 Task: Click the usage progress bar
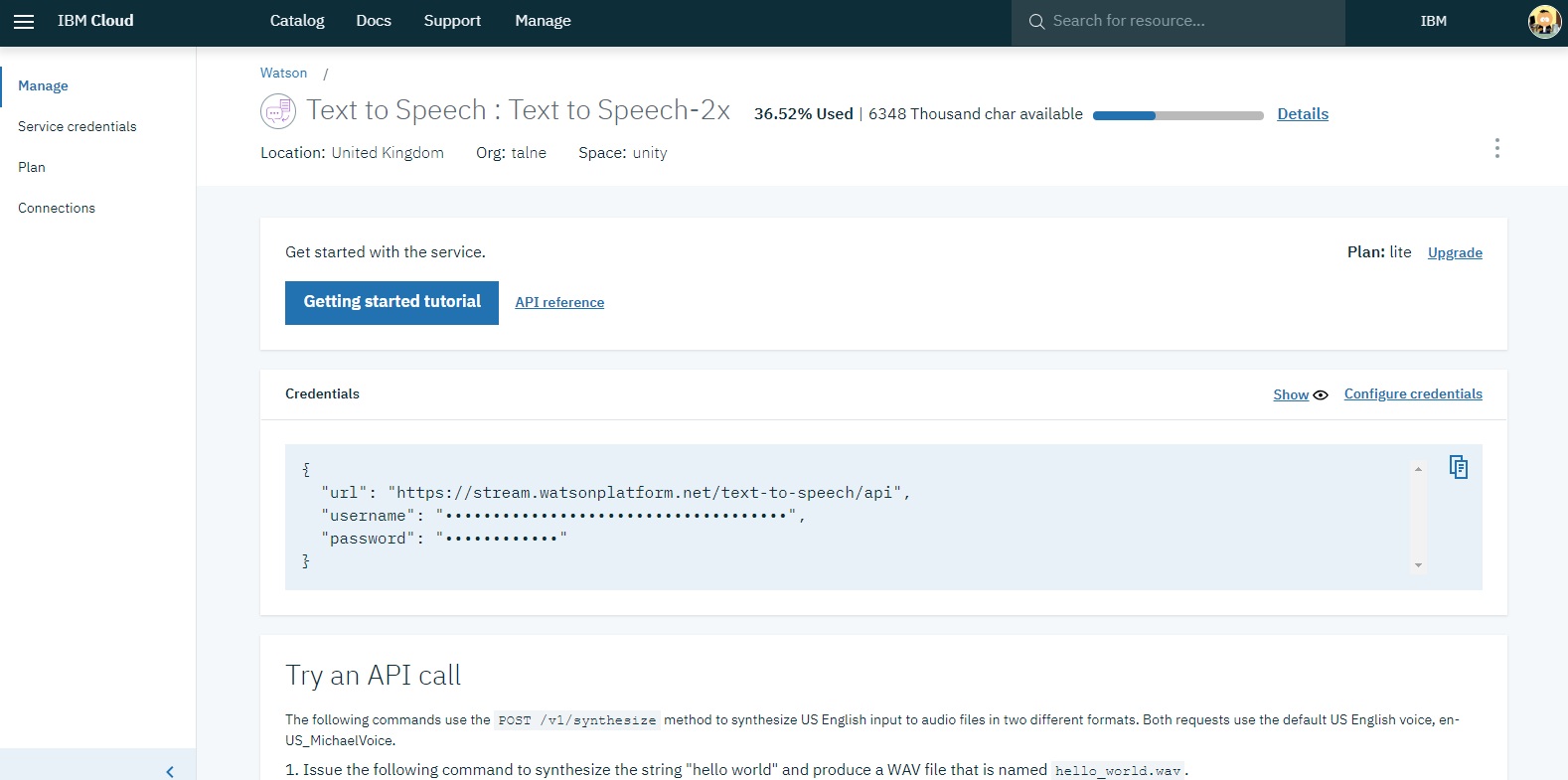(x=1178, y=115)
